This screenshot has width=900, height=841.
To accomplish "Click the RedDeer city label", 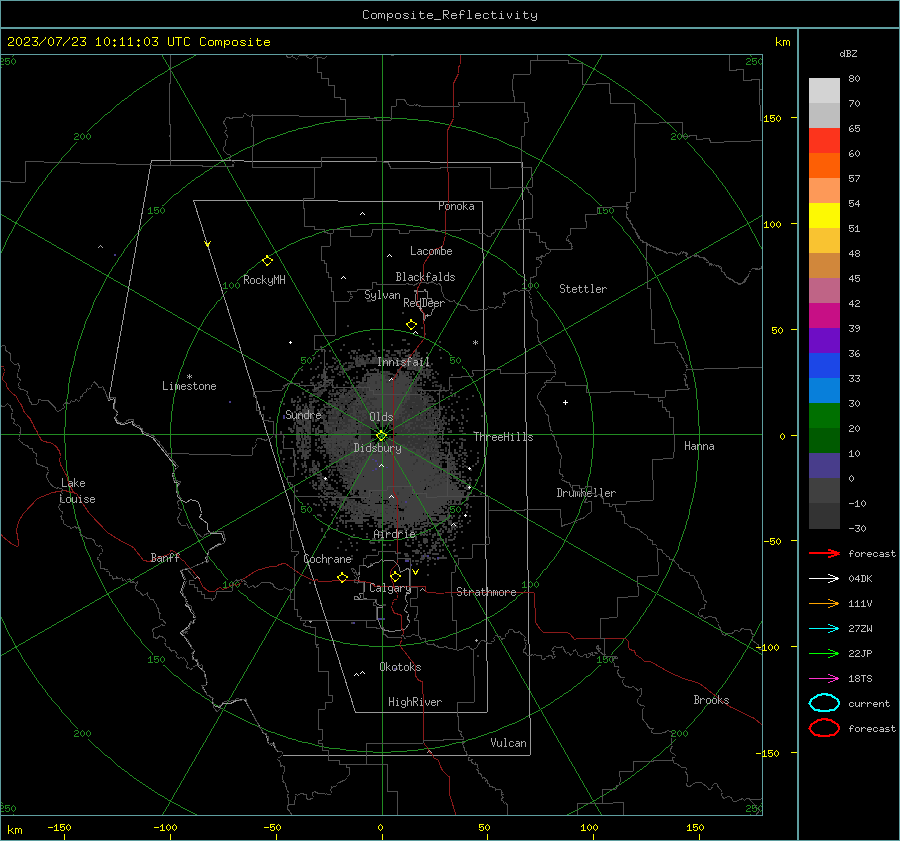I will point(424,303).
